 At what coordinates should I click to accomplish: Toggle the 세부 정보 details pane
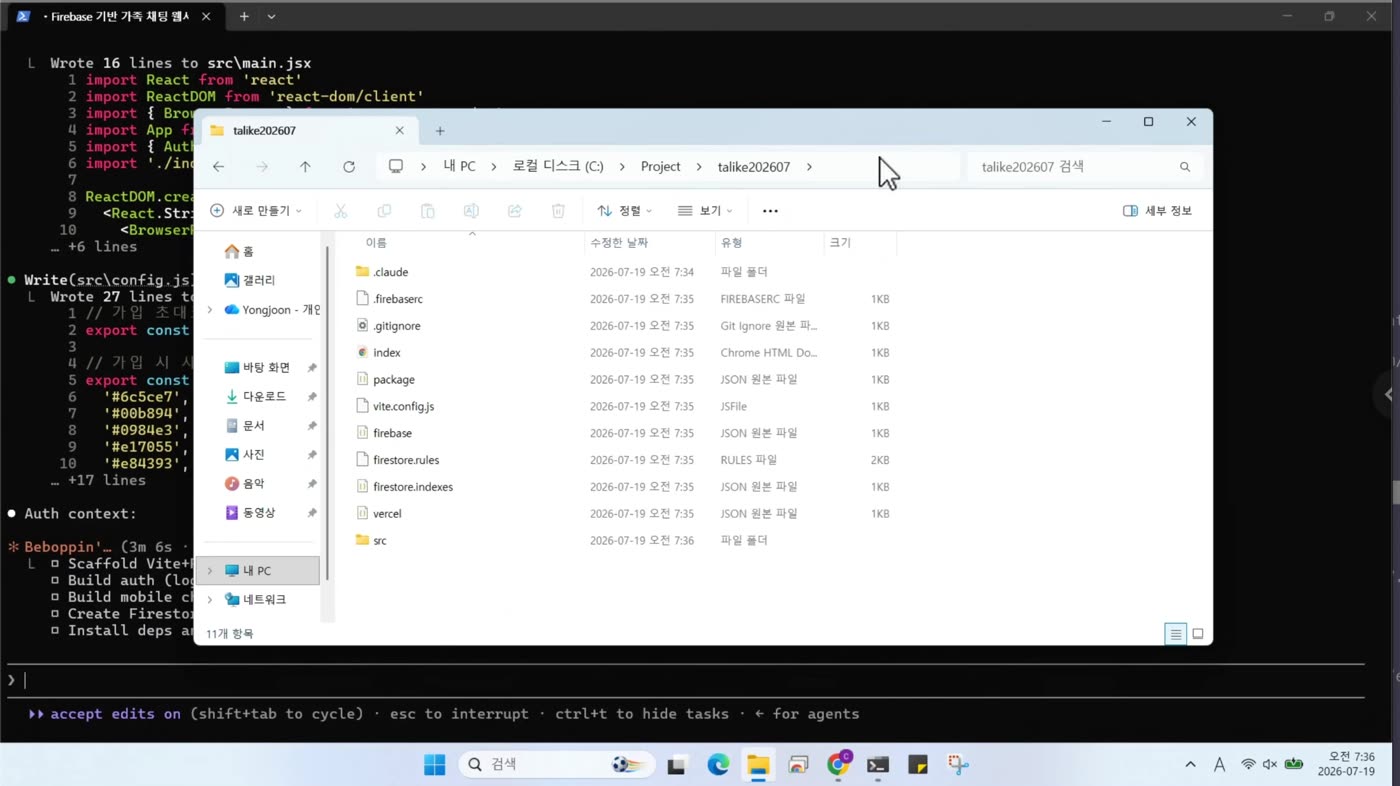pyautogui.click(x=1157, y=211)
